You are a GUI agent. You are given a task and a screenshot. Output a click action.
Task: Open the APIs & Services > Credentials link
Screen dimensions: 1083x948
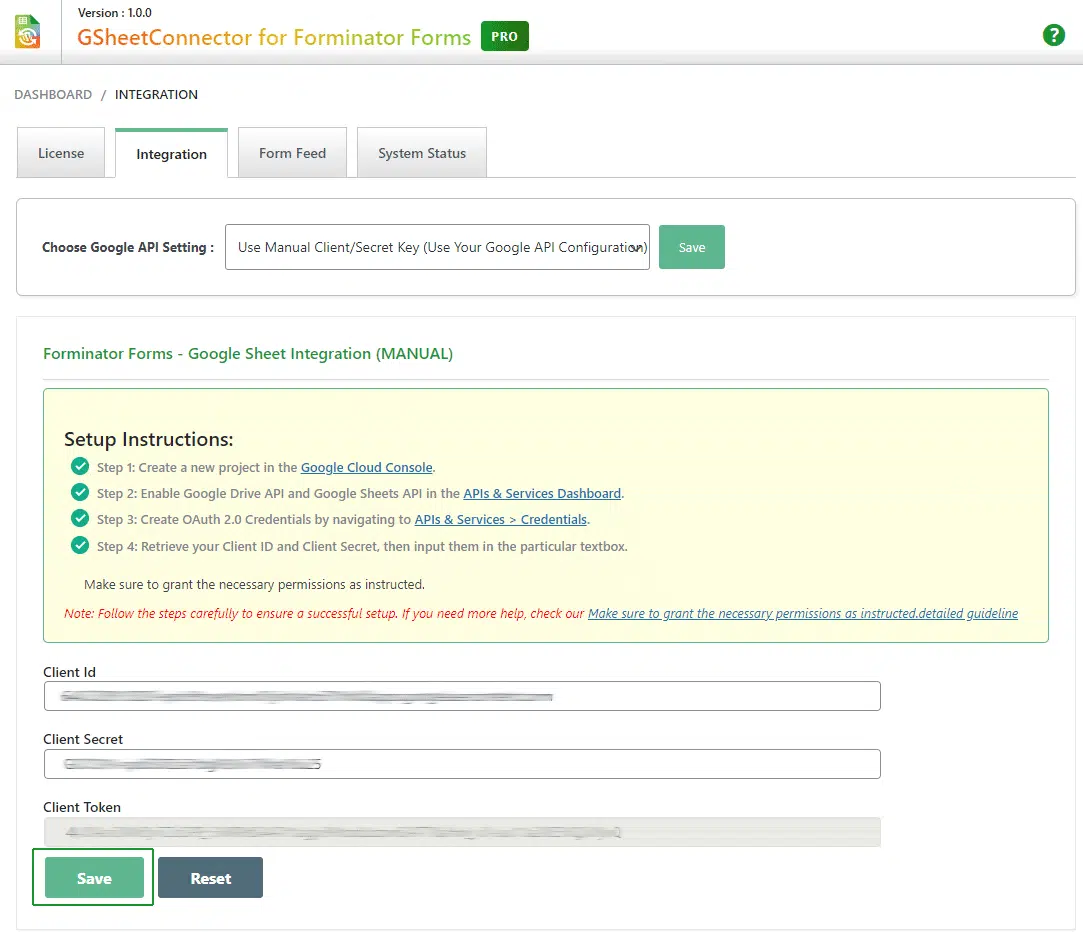[x=501, y=519]
